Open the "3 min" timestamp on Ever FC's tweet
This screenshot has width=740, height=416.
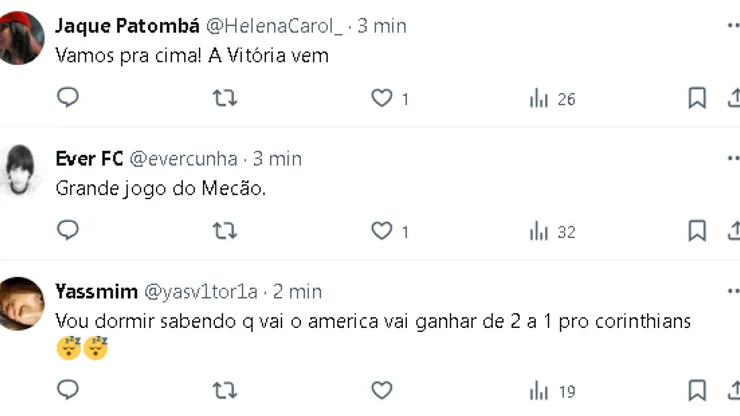point(277,159)
